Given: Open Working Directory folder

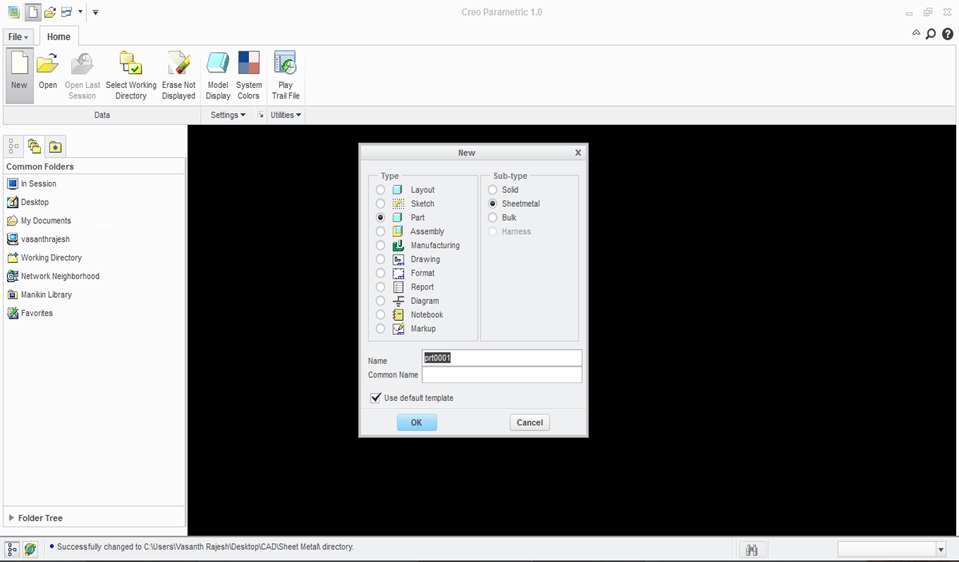Looking at the screenshot, I should coord(44,257).
